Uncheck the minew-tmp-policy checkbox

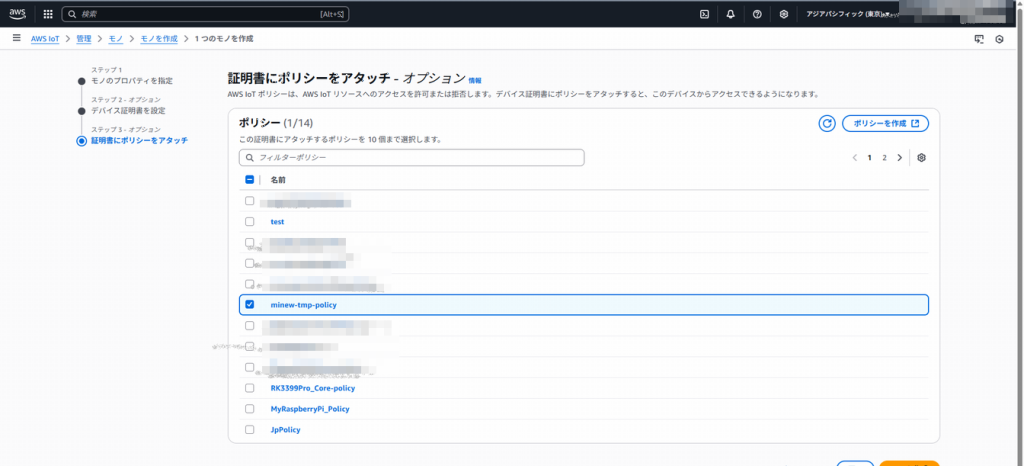(x=250, y=305)
